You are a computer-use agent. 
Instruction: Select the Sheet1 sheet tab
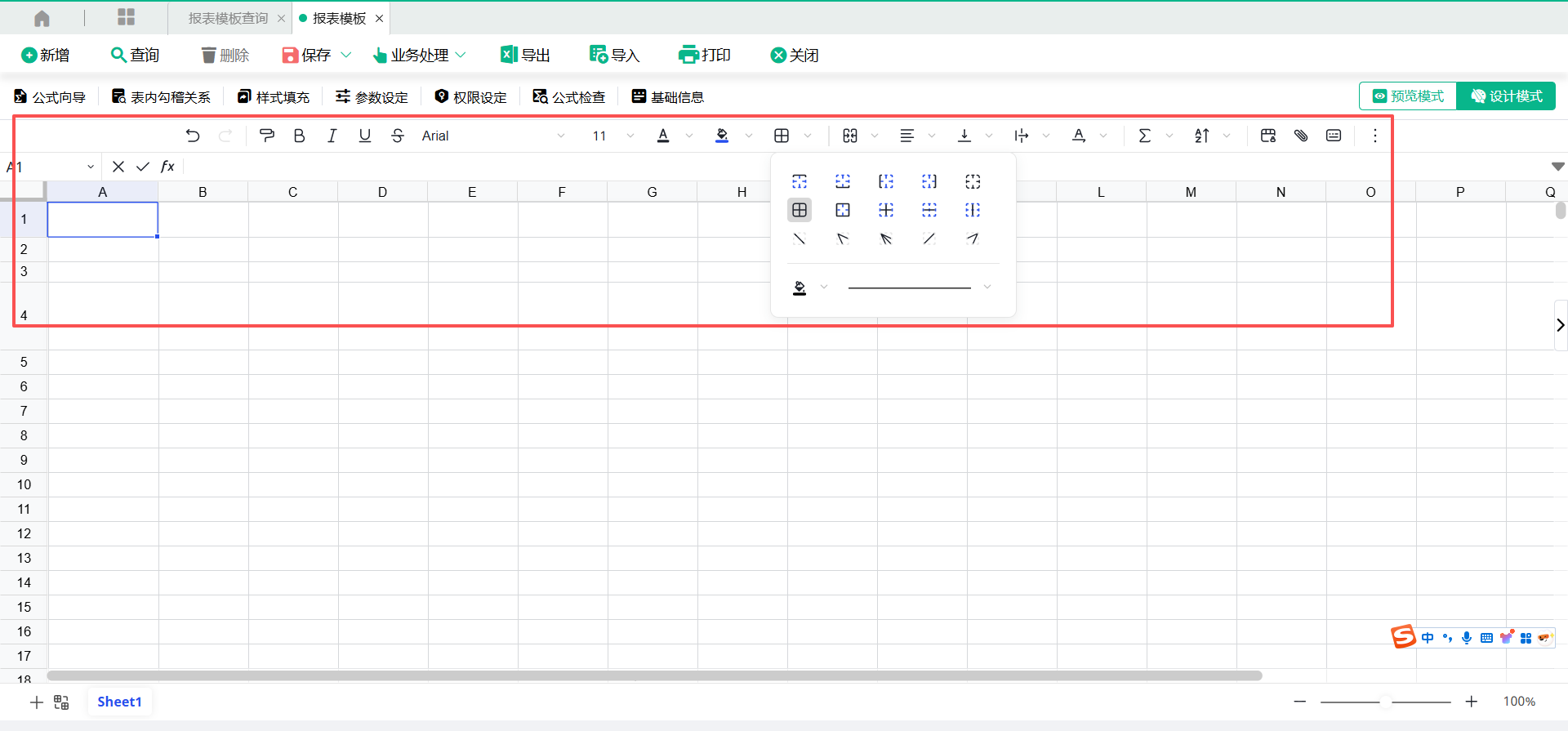119,702
